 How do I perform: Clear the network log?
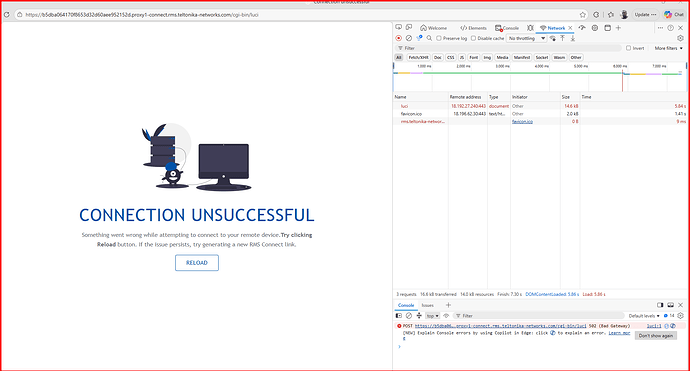pos(409,38)
